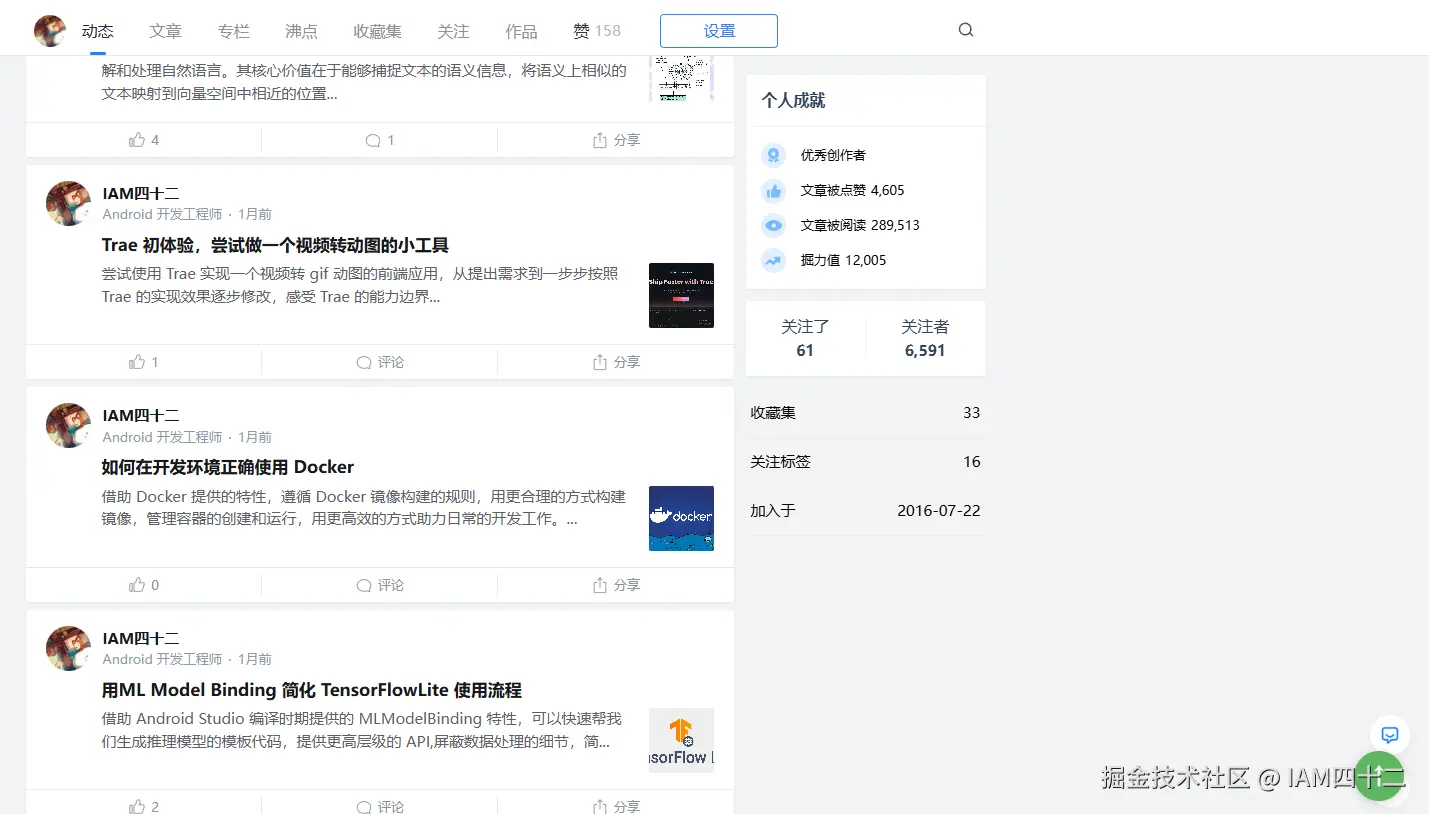Screen dimensions: 1429x814
Task: Open the 关注标签 16 sidebar row
Action: 866,462
